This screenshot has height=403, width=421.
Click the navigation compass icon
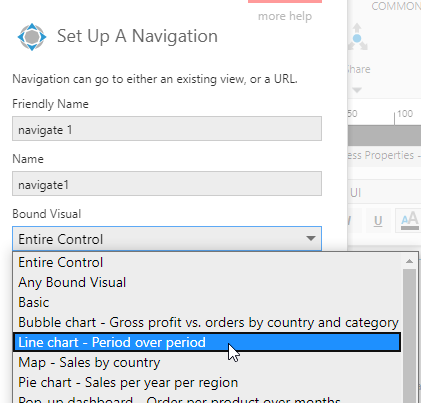point(32,37)
